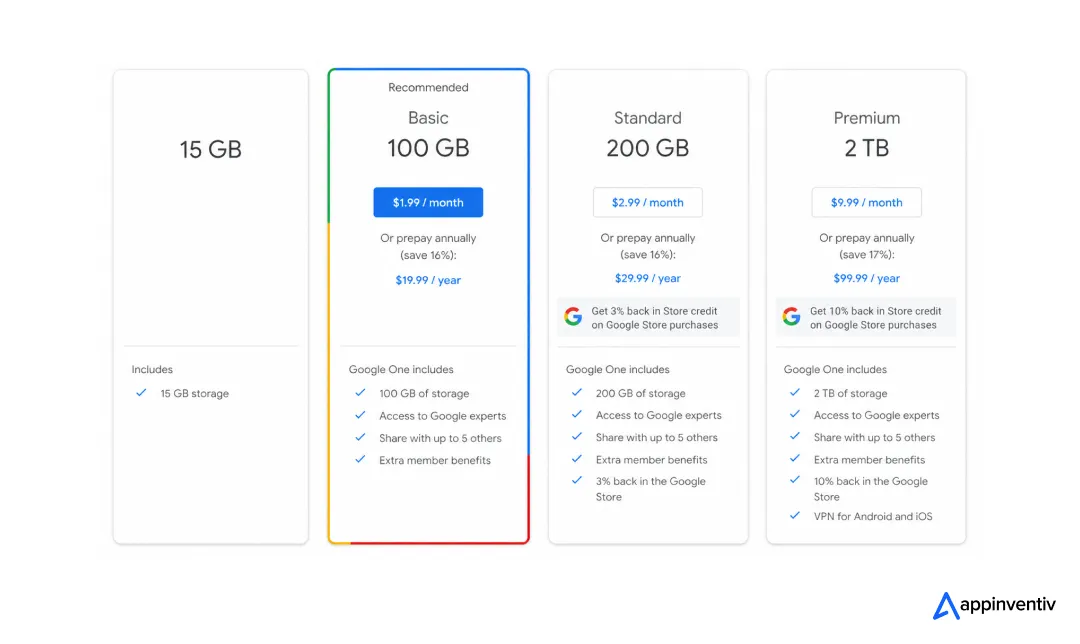Click the Get 3% back Store credit banner

(x=648, y=318)
